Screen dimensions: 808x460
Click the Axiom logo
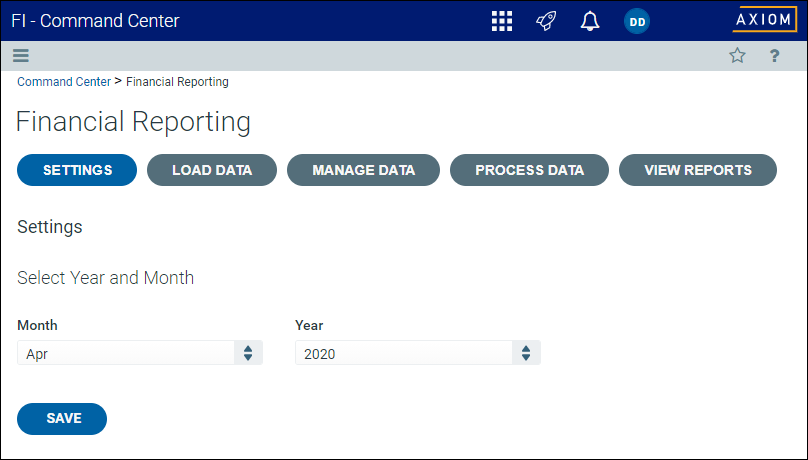(x=765, y=20)
